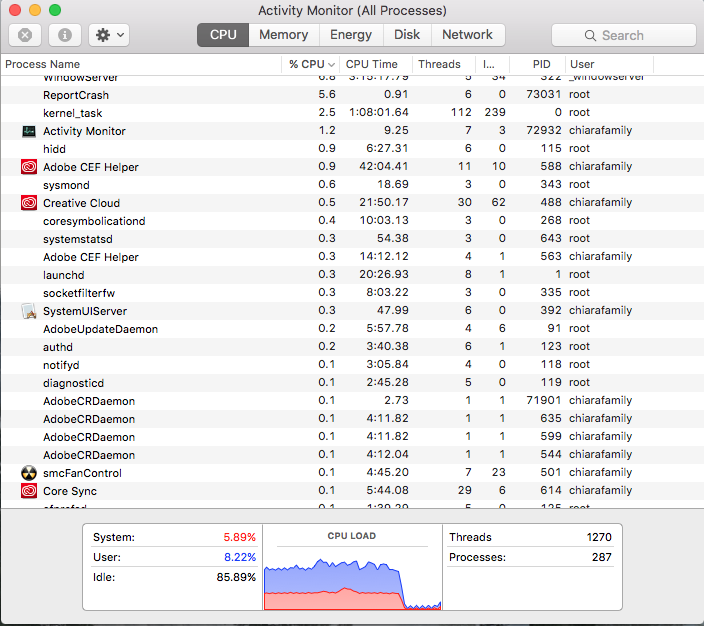Click the Threads count 1270
704x626 pixels.
[599, 537]
